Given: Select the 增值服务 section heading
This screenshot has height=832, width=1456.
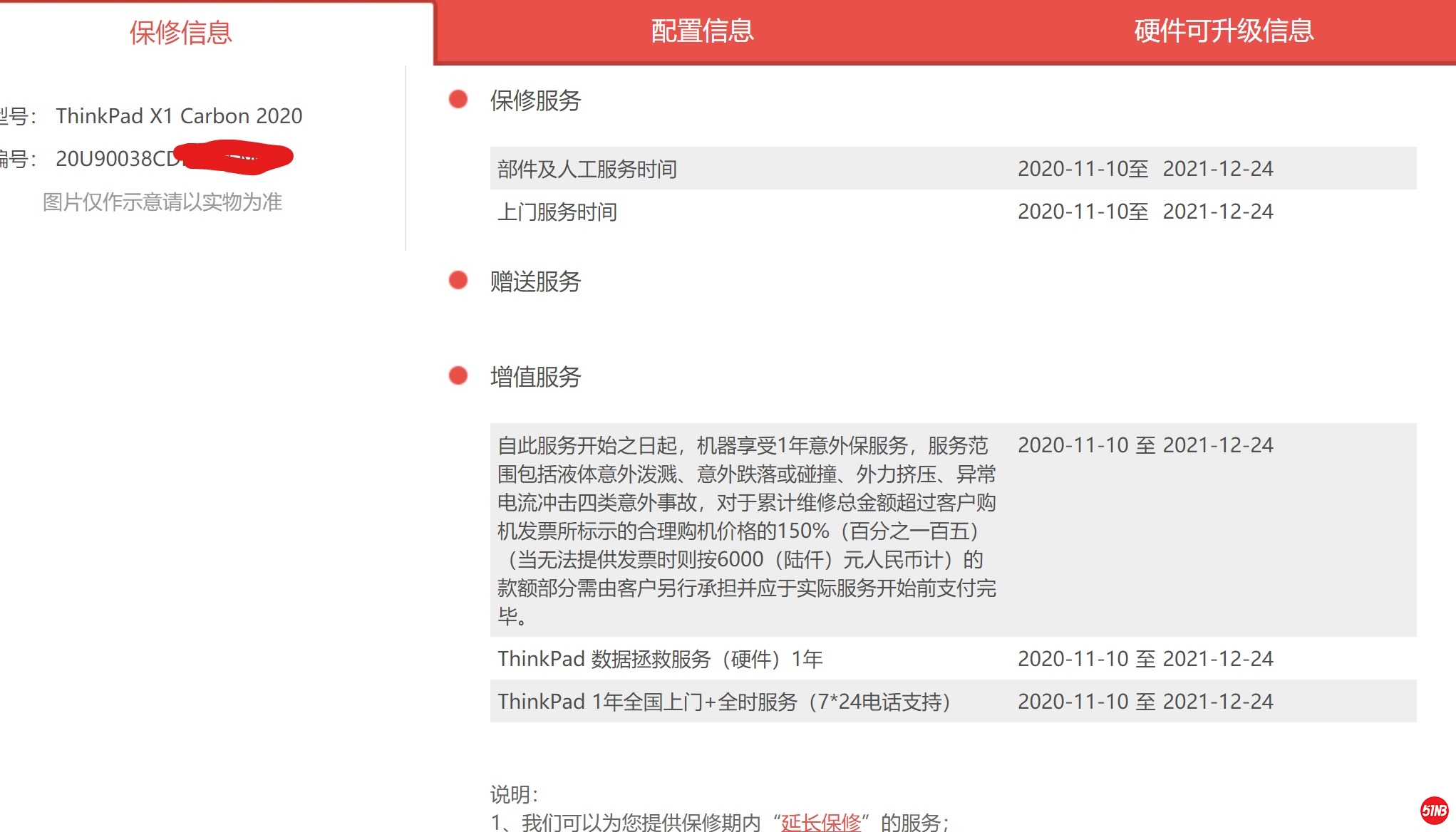Looking at the screenshot, I should (535, 377).
